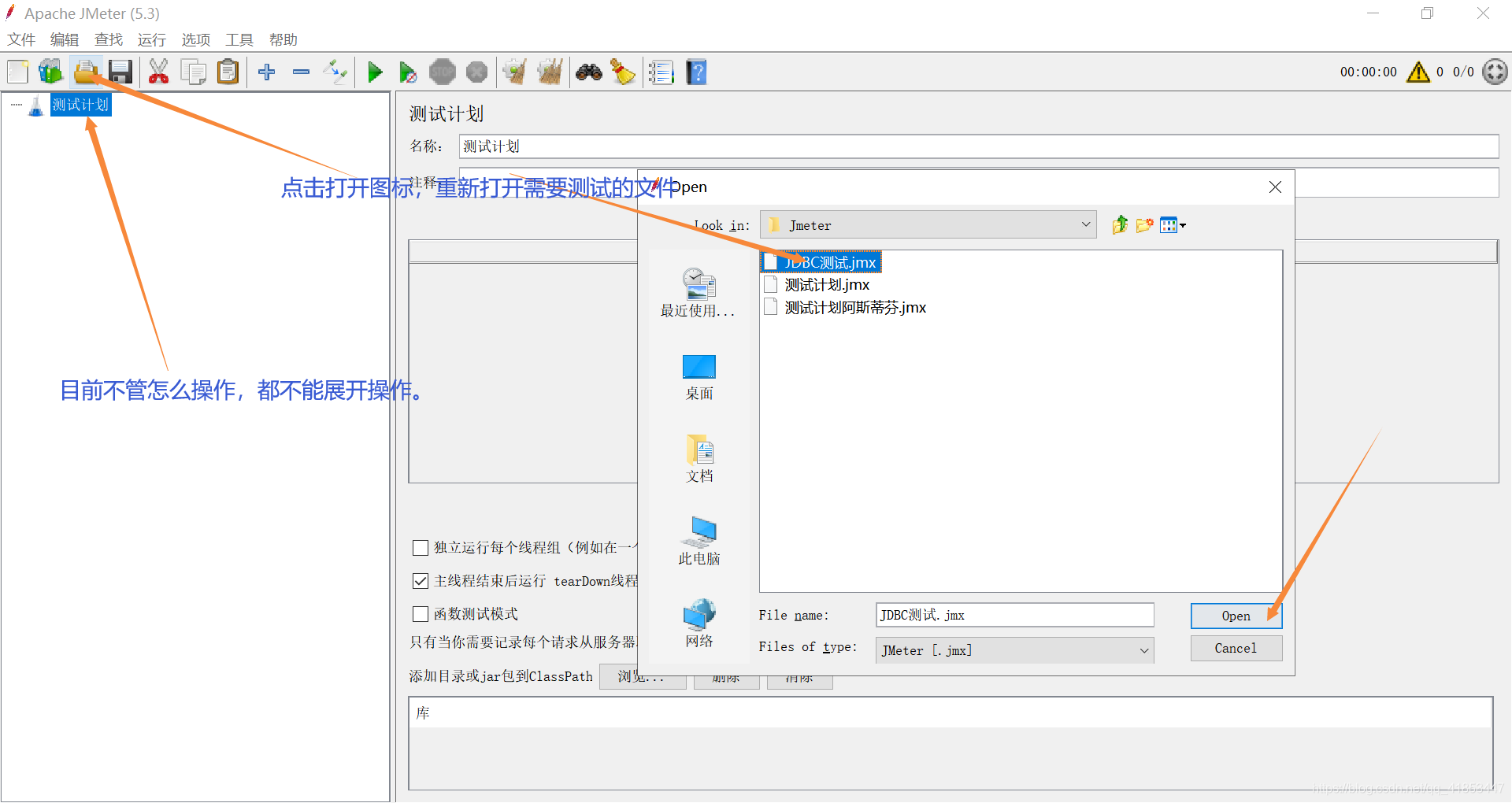Open the 查找 menu
This screenshot has width=1512, height=803.
(109, 39)
